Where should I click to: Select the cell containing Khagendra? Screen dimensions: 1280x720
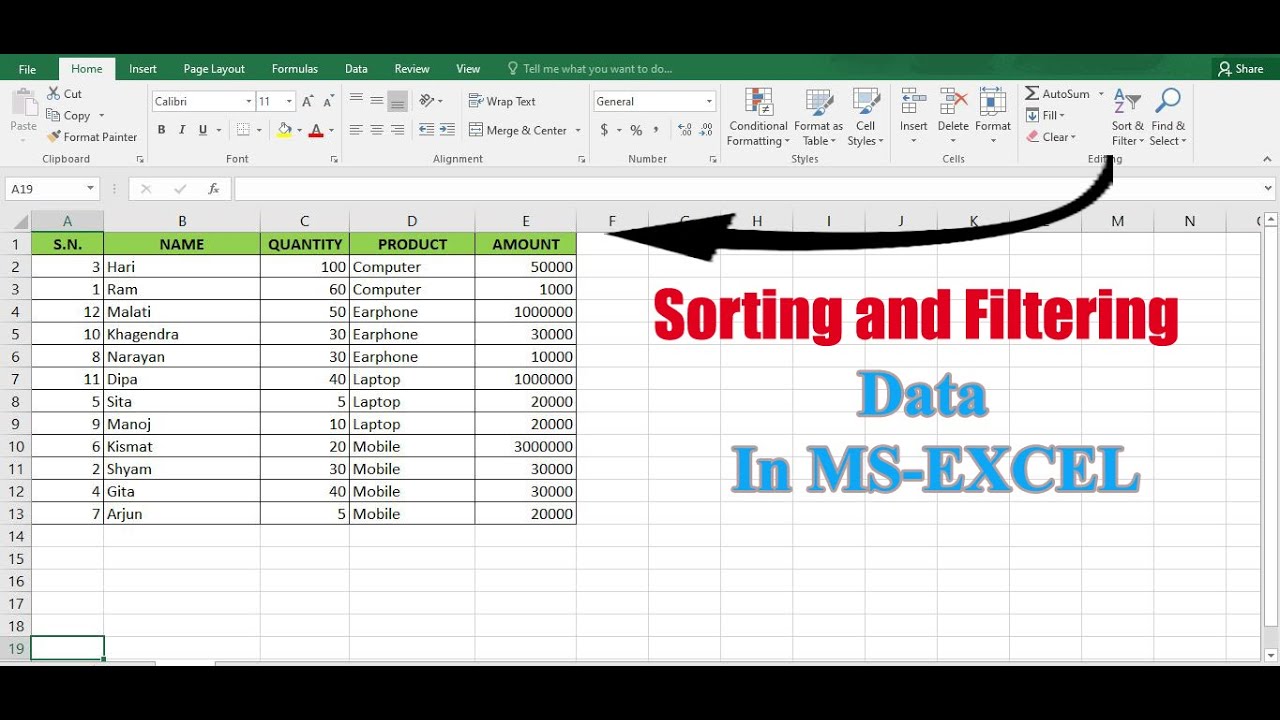point(182,334)
